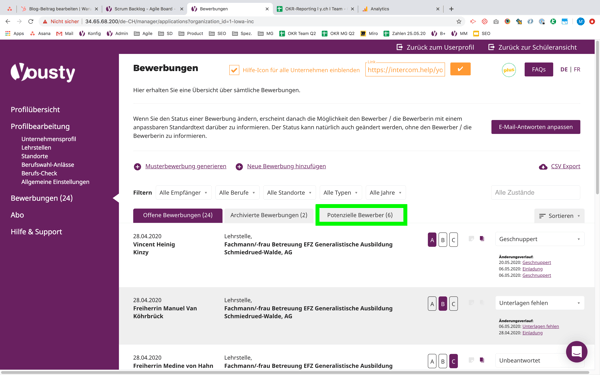Set rating B for Manuel Van Köhrbrück

pyautogui.click(x=443, y=304)
